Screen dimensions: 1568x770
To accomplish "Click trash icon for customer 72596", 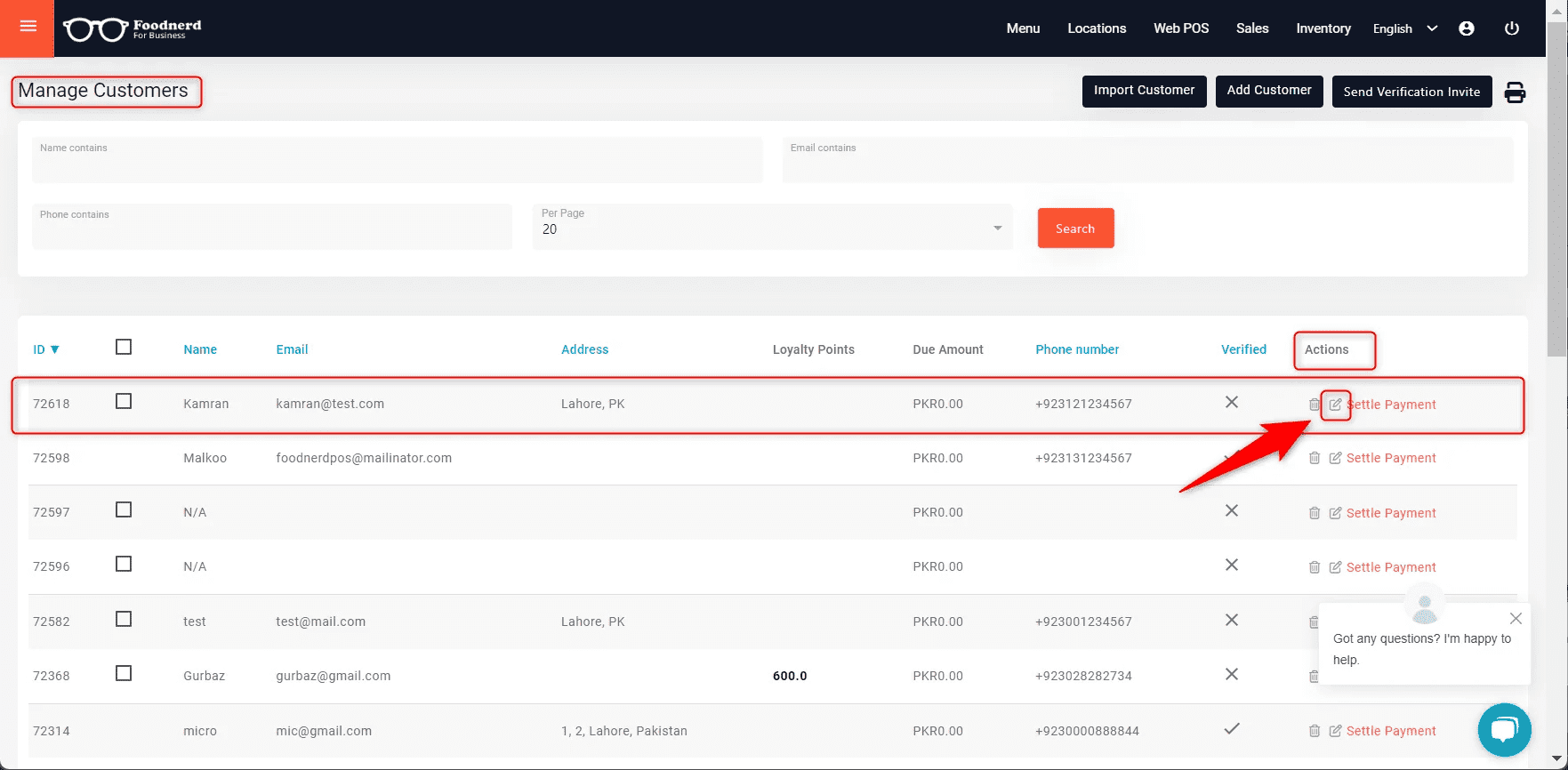I will 1315,567.
